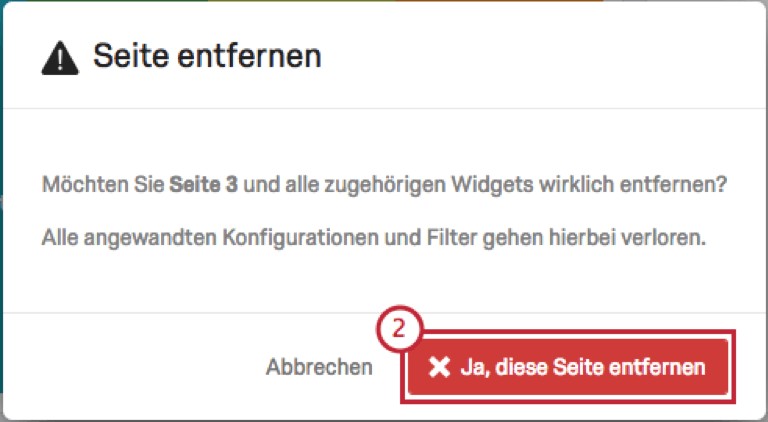Click the word Filter in the warning

(x=452, y=237)
